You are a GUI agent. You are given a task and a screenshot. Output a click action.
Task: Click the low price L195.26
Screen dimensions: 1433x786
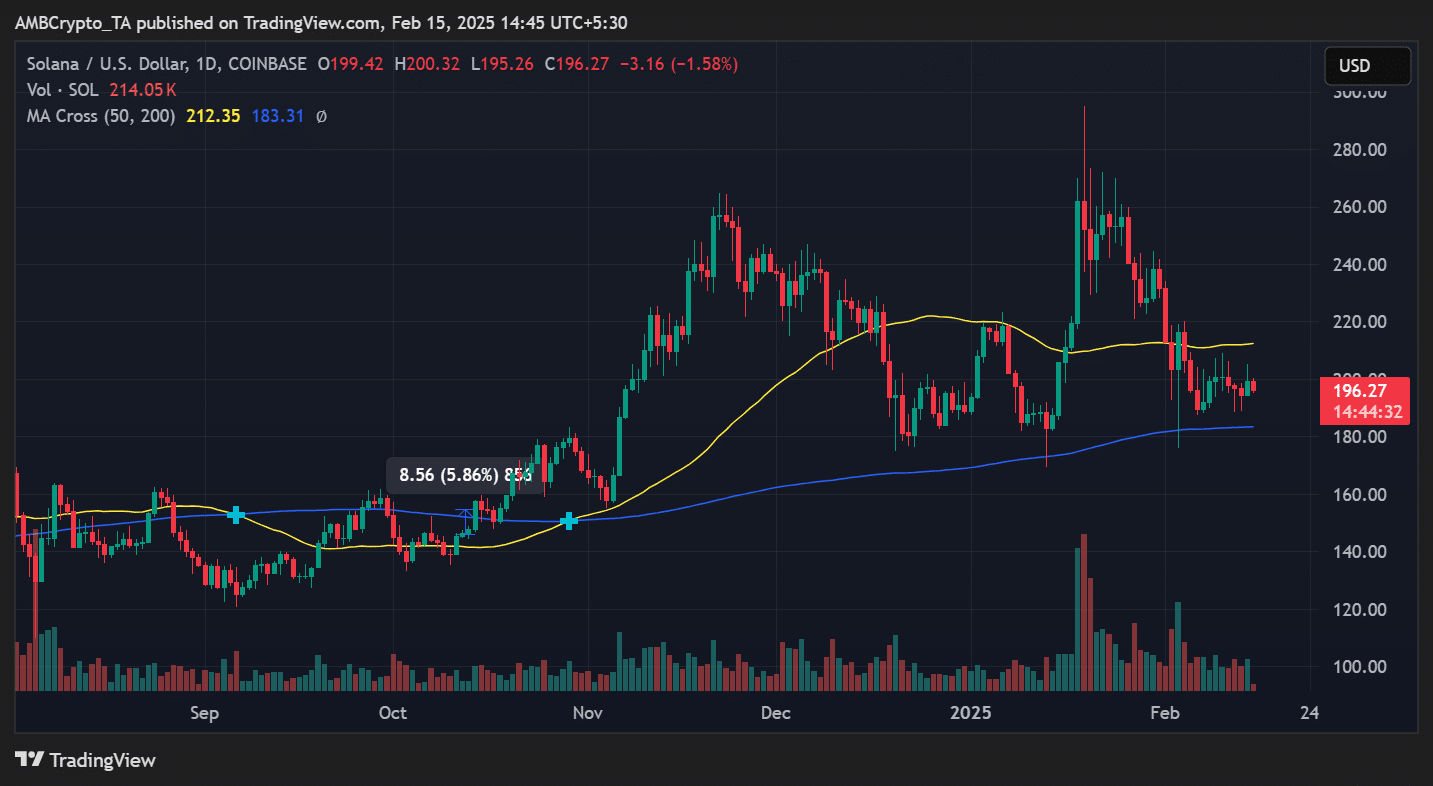pos(503,64)
